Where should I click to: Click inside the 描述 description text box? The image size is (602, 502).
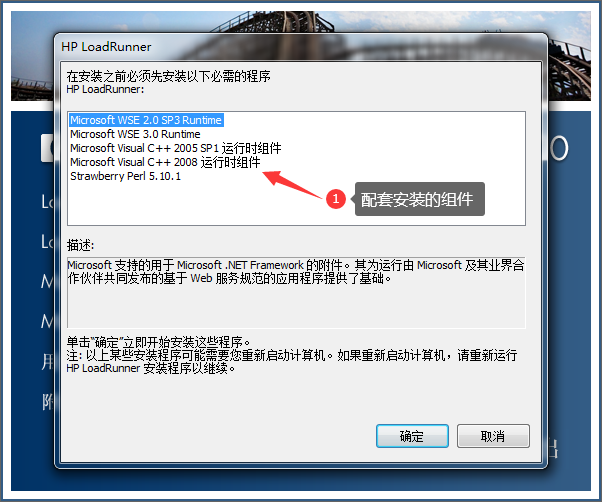click(x=296, y=292)
